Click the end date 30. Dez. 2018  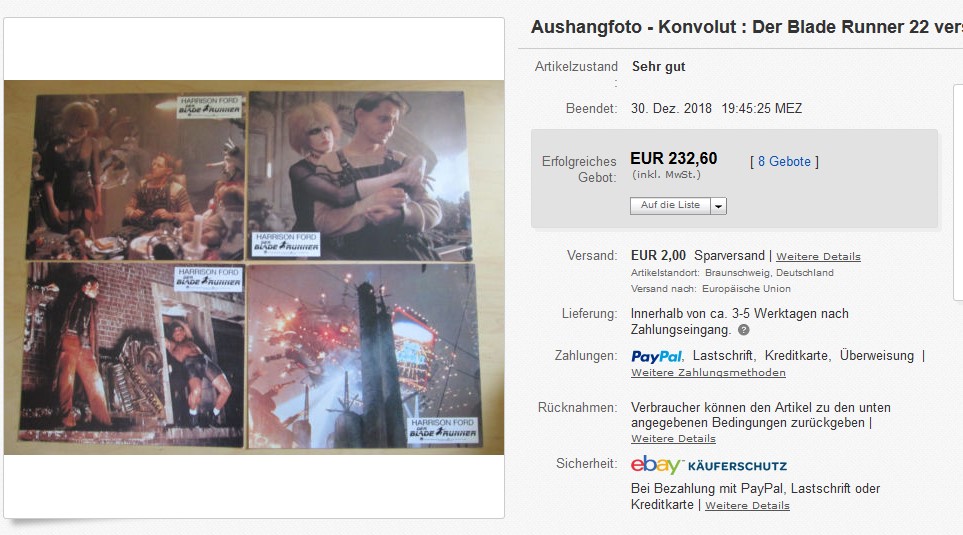click(671, 109)
